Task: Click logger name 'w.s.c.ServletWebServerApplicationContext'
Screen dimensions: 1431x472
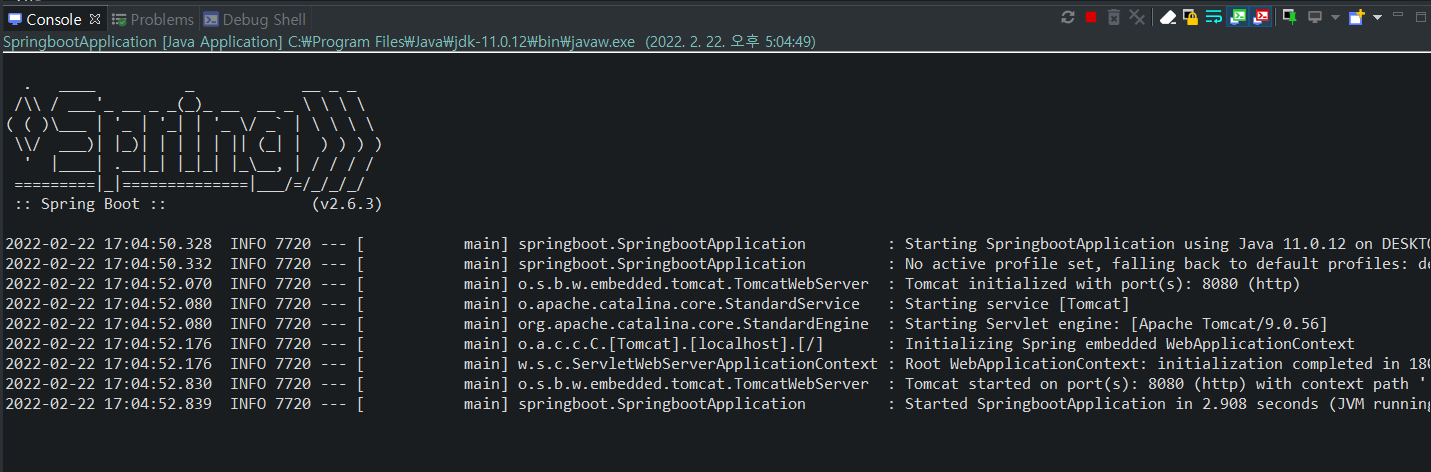Action: tap(698, 364)
